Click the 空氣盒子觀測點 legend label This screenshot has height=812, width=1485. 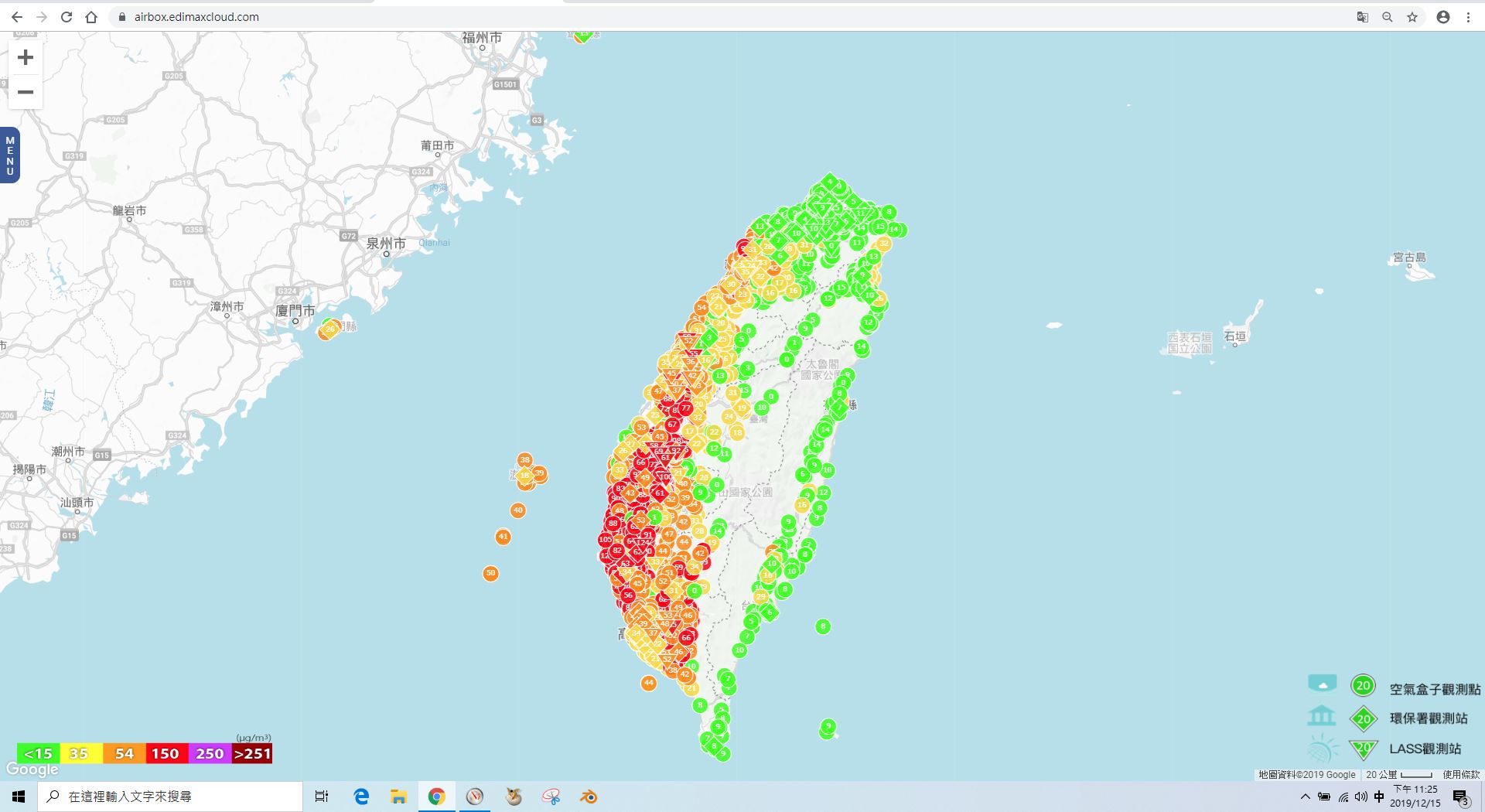pyautogui.click(x=1435, y=689)
